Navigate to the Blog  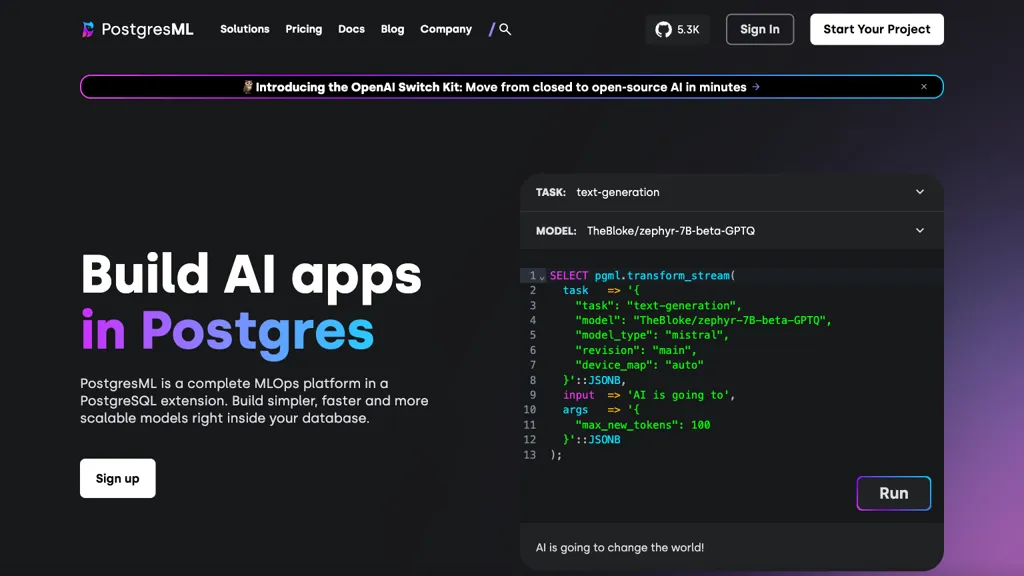[x=392, y=30]
